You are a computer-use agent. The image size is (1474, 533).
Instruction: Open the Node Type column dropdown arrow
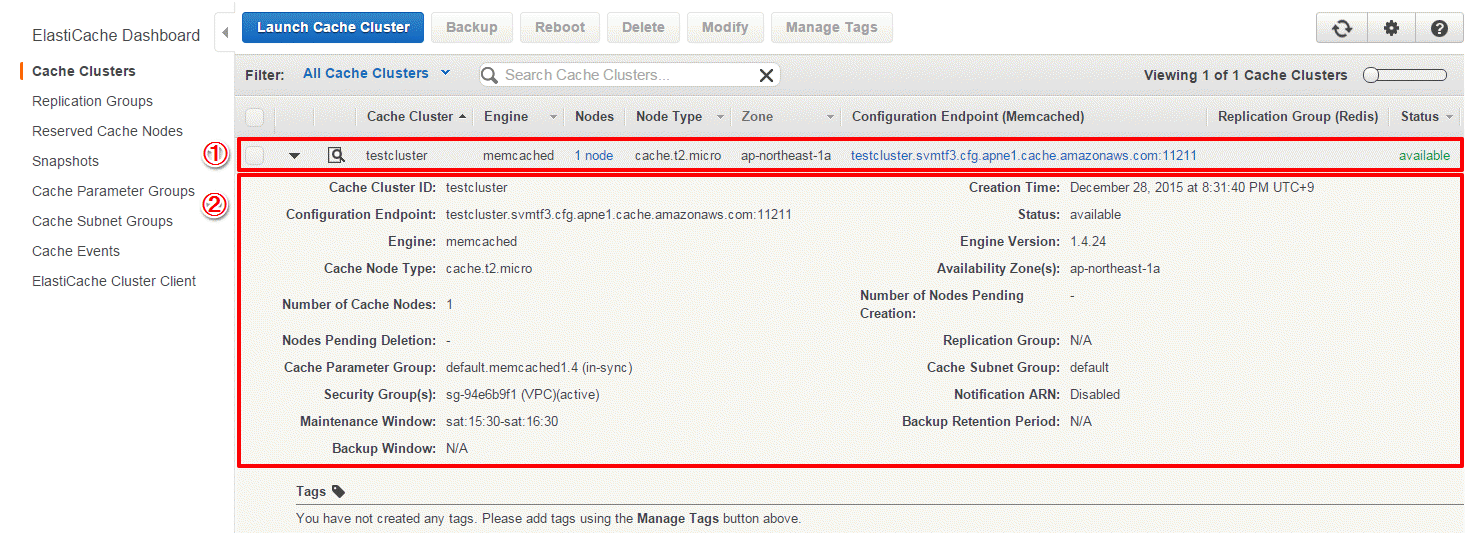coord(720,117)
